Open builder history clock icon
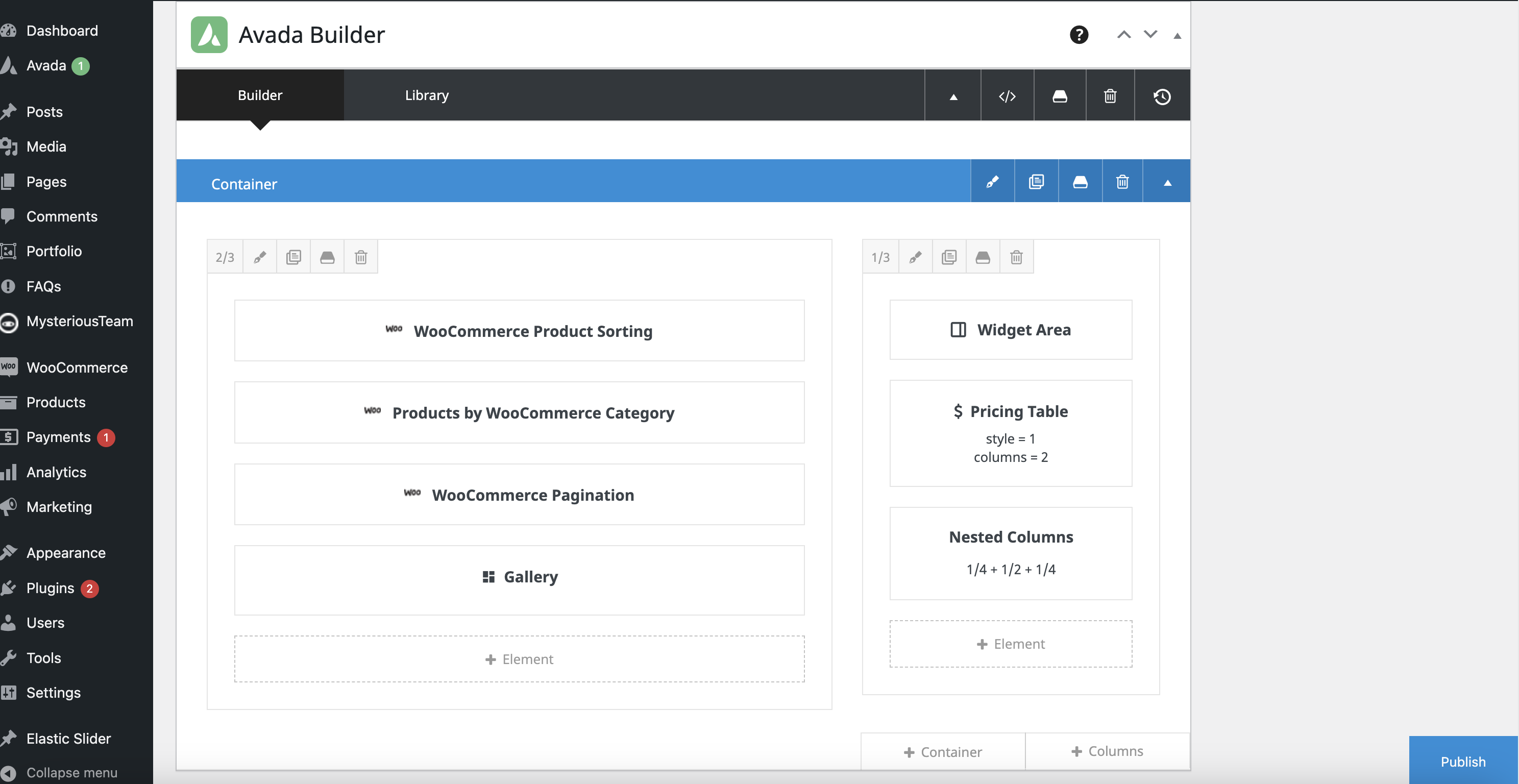Screen dimensions: 1519x784 pos(1162,96)
